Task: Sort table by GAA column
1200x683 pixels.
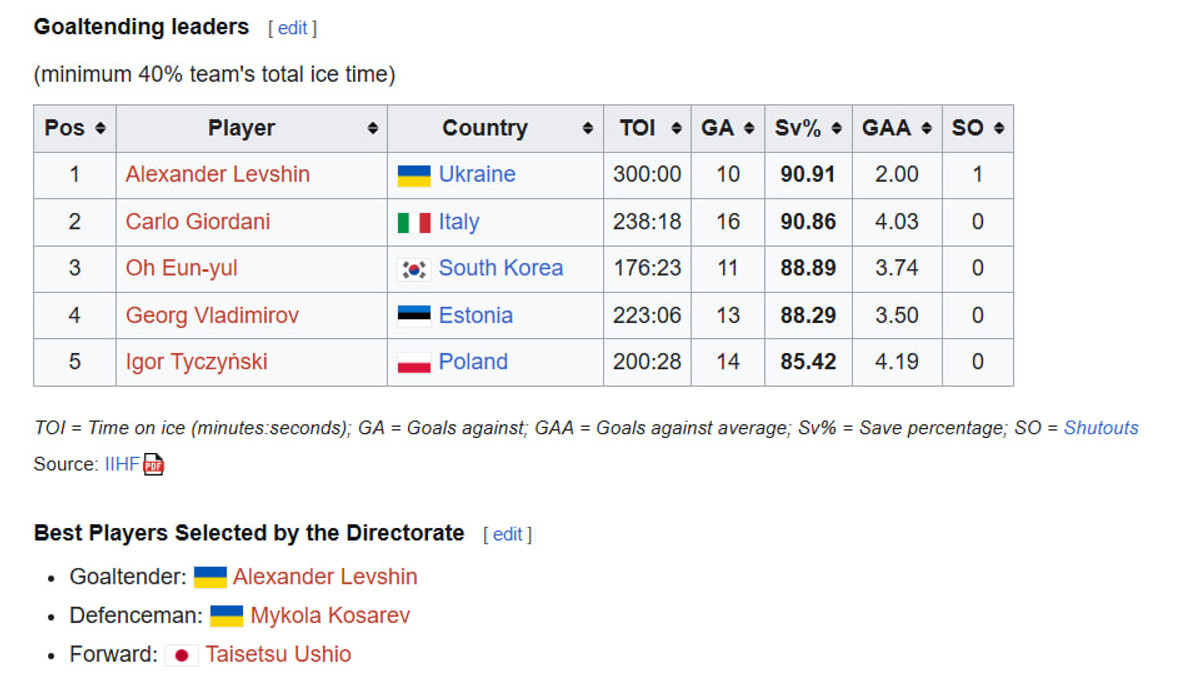Action: click(926, 128)
